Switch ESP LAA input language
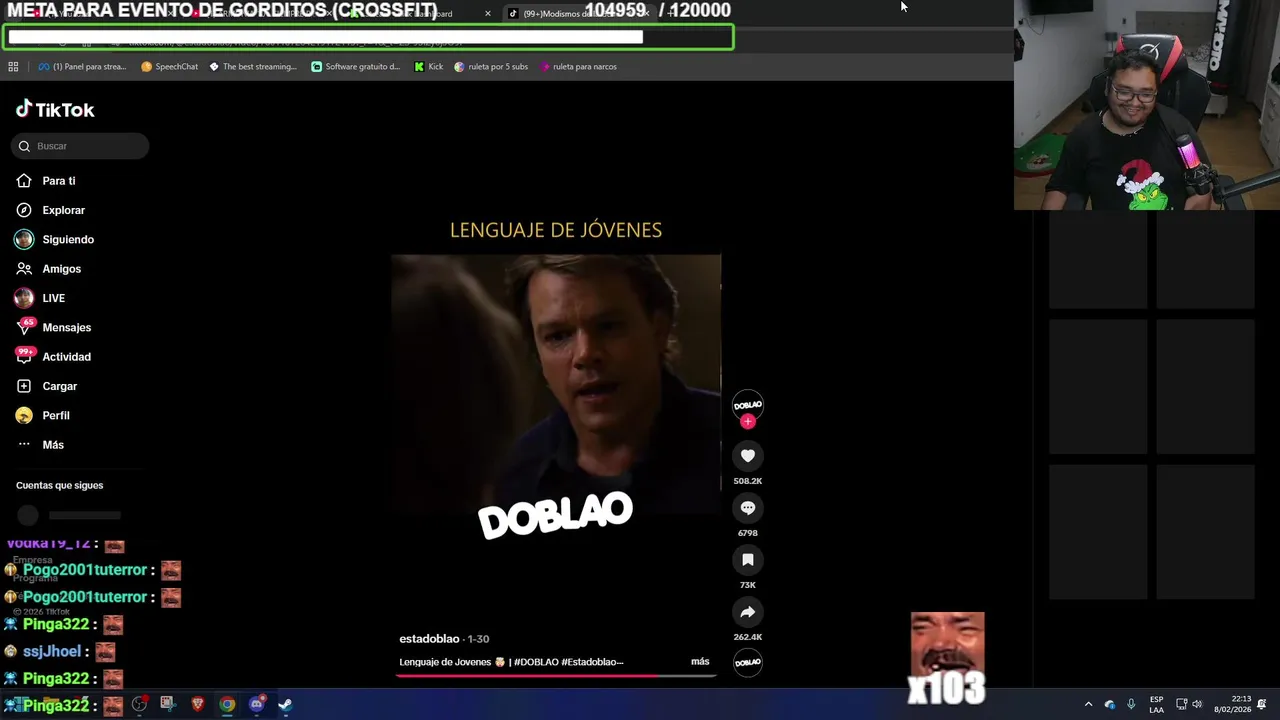This screenshot has height=720, width=1280. (1156, 704)
